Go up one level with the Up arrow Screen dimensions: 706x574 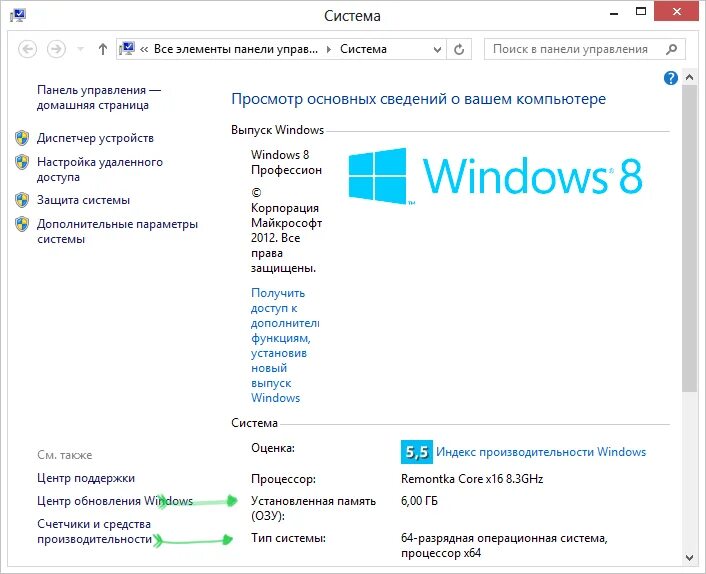tap(103, 49)
